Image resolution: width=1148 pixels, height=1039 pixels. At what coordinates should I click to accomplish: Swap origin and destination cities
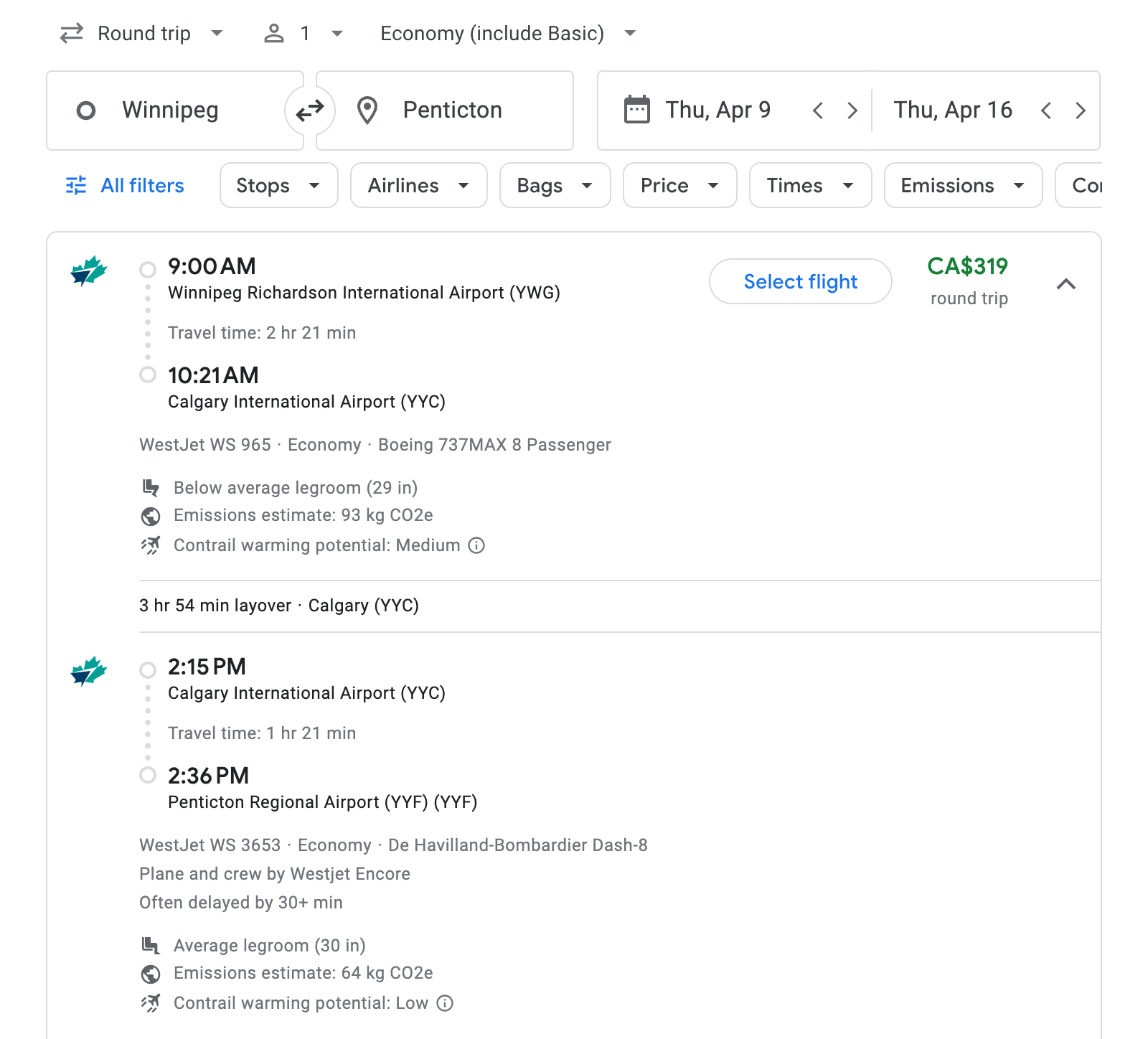310,111
